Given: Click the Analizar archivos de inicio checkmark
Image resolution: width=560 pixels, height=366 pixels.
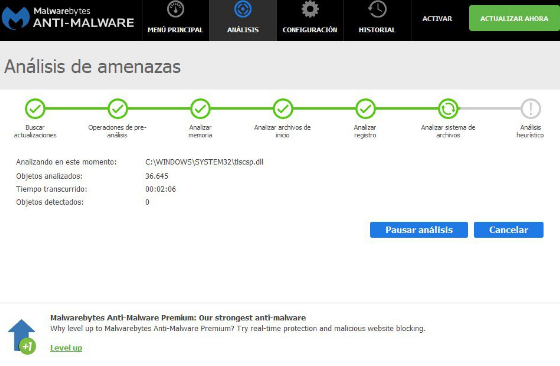Looking at the screenshot, I should pyautogui.click(x=283, y=109).
